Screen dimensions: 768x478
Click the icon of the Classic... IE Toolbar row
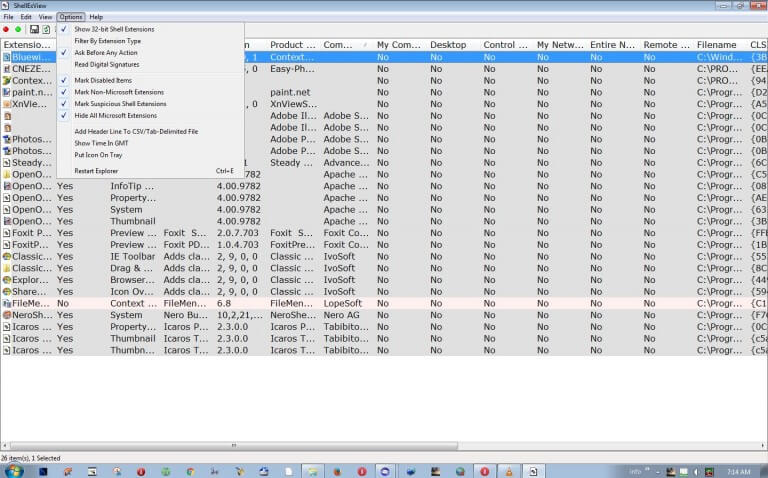[x=7, y=257]
